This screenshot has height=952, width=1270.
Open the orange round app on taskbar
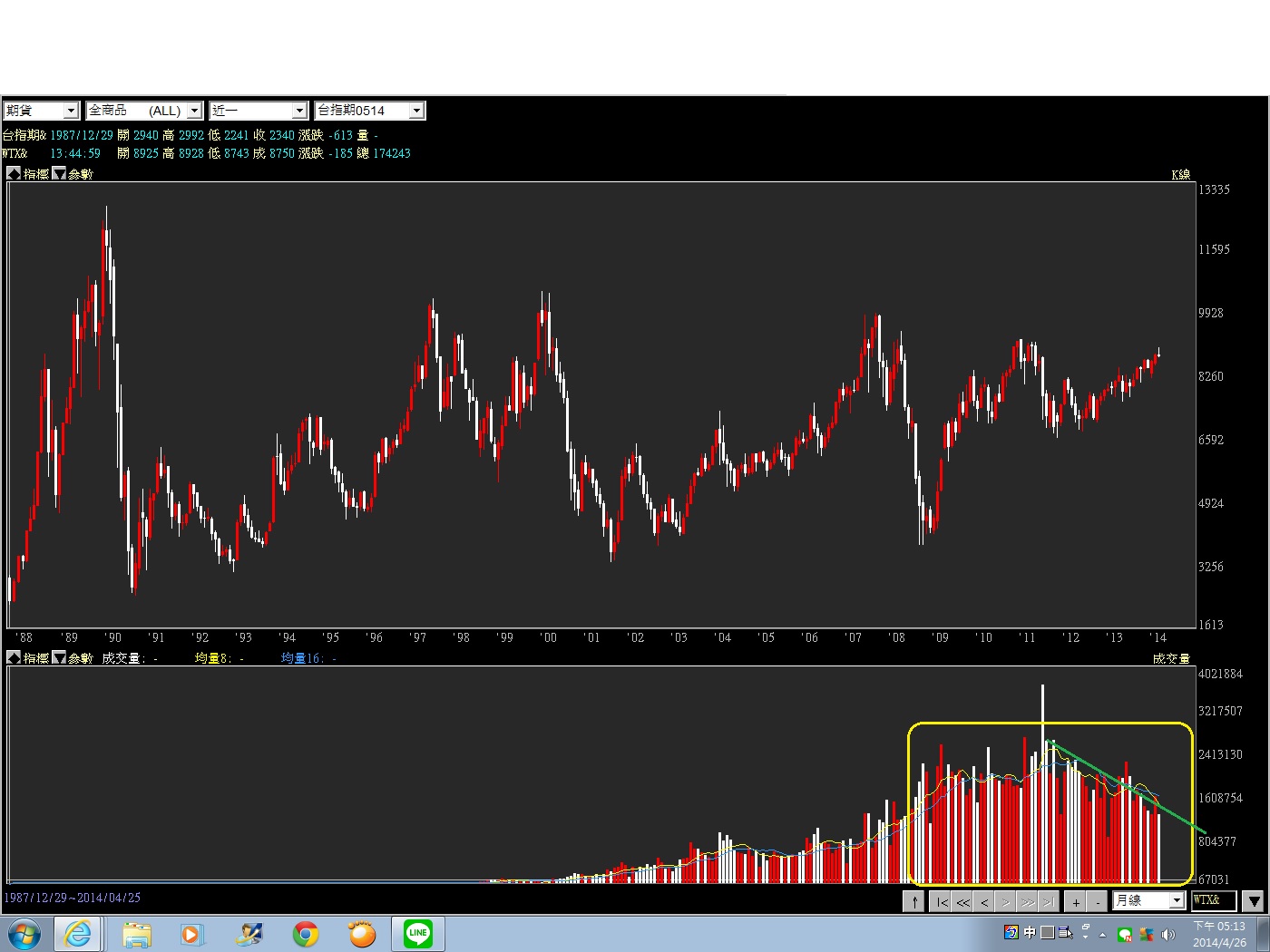click(x=362, y=934)
